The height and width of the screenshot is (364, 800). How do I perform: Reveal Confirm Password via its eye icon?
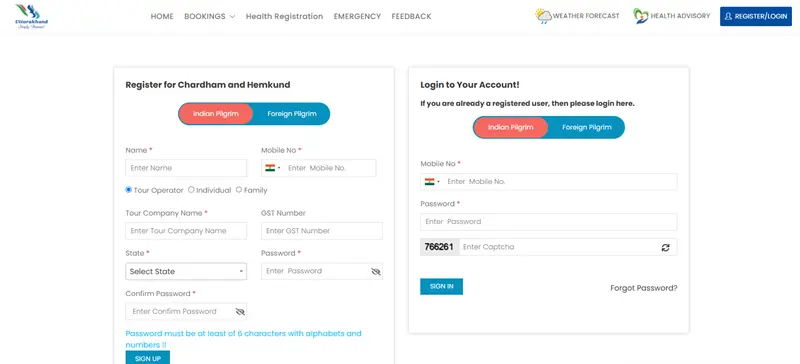240,311
